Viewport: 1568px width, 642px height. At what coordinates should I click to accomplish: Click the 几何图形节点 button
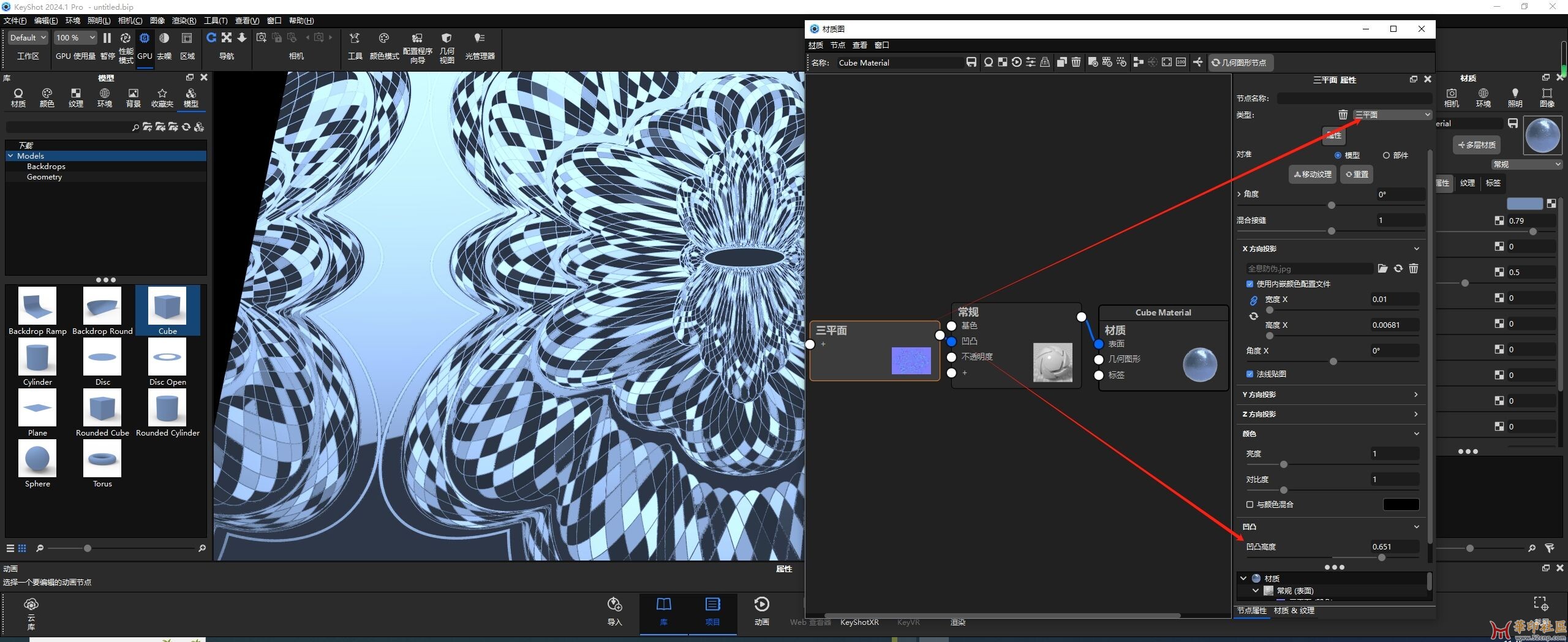point(1240,62)
